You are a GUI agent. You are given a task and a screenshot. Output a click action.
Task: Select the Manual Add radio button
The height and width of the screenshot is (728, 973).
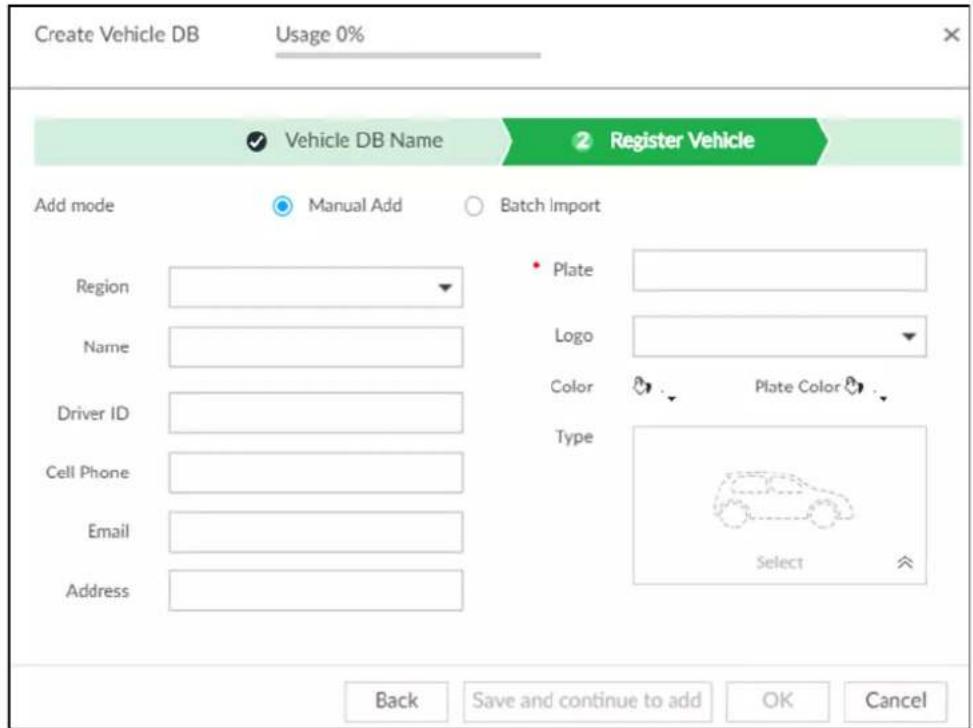coord(282,205)
